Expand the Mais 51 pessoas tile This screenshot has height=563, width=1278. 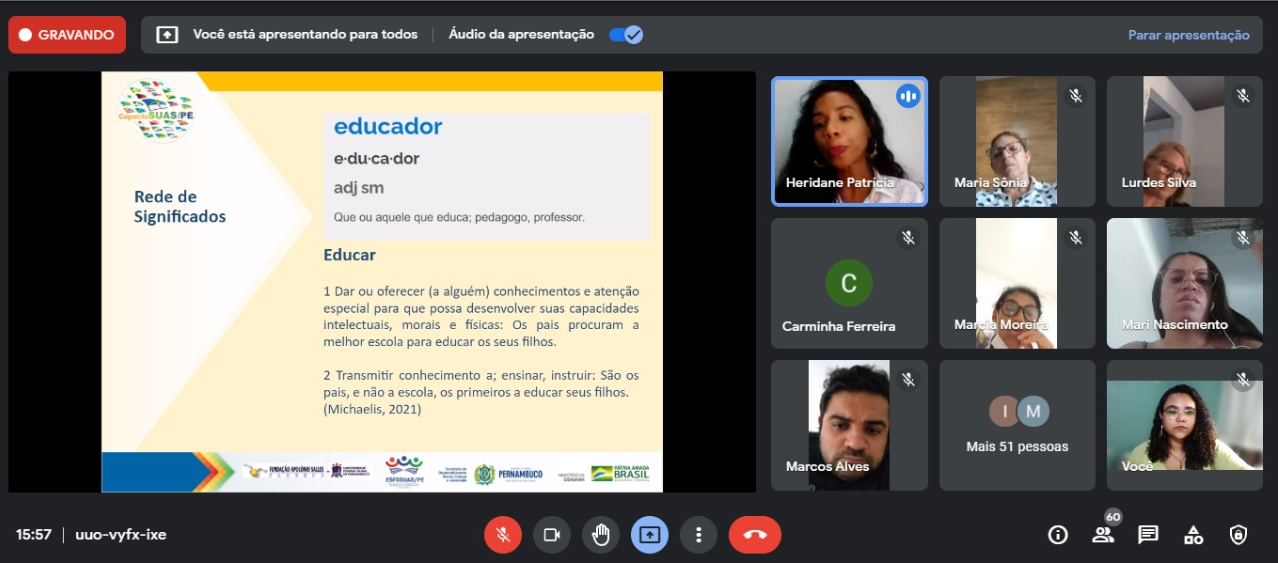point(1017,425)
